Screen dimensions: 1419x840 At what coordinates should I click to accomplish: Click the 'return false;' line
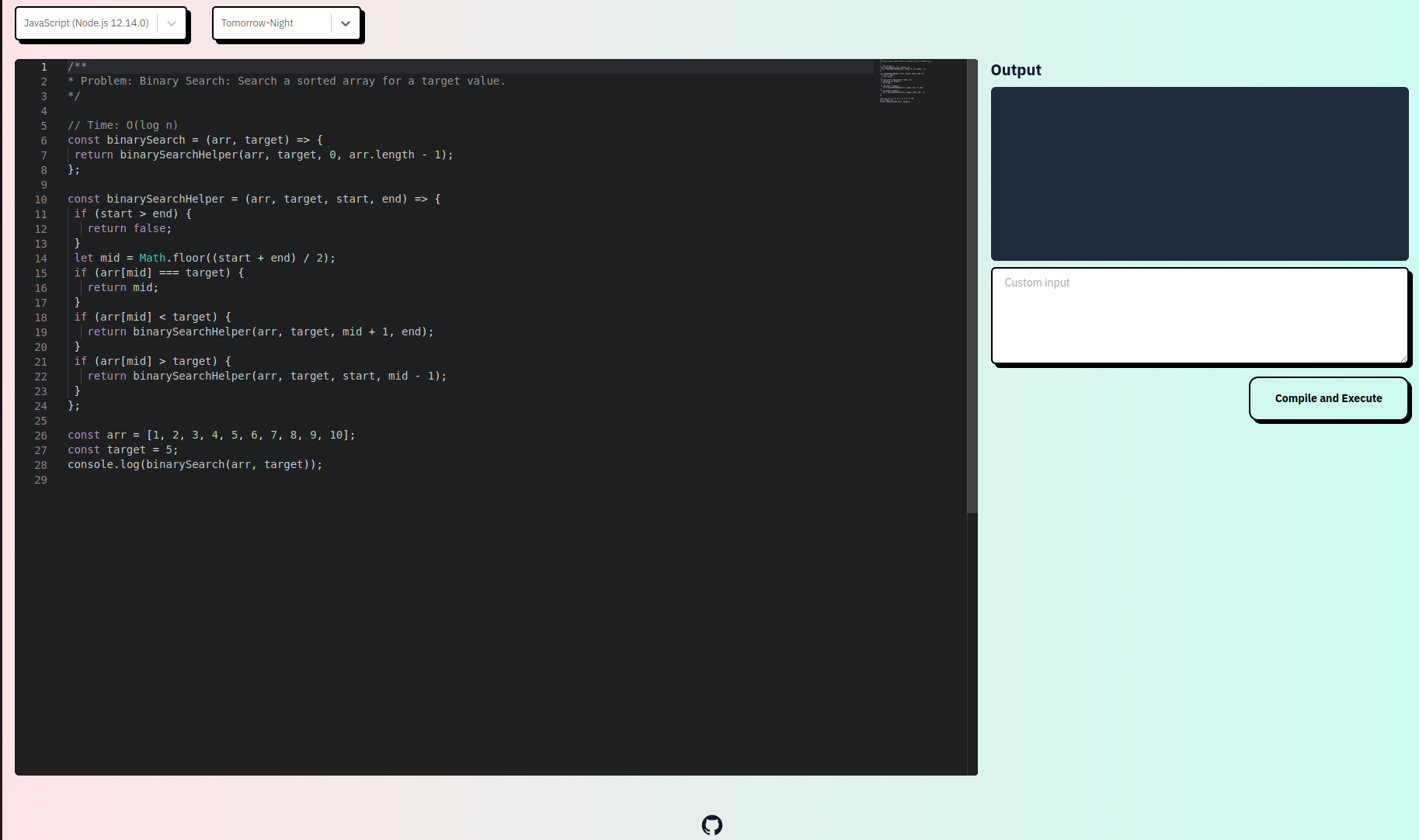[130, 228]
